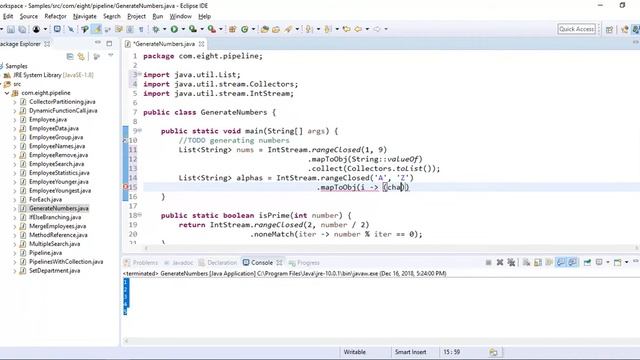
Task: Select SetDepartment.java in Package Explorer
Action: click(54, 271)
